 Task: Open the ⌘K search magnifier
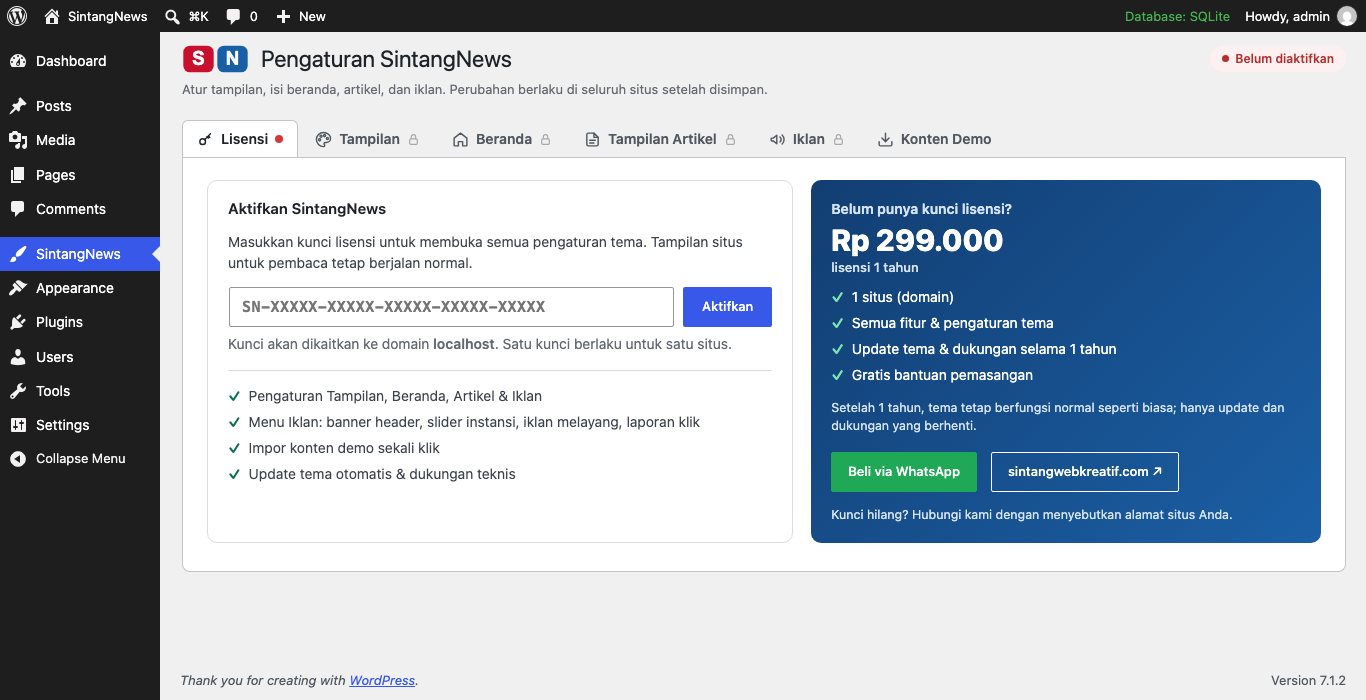(x=172, y=16)
